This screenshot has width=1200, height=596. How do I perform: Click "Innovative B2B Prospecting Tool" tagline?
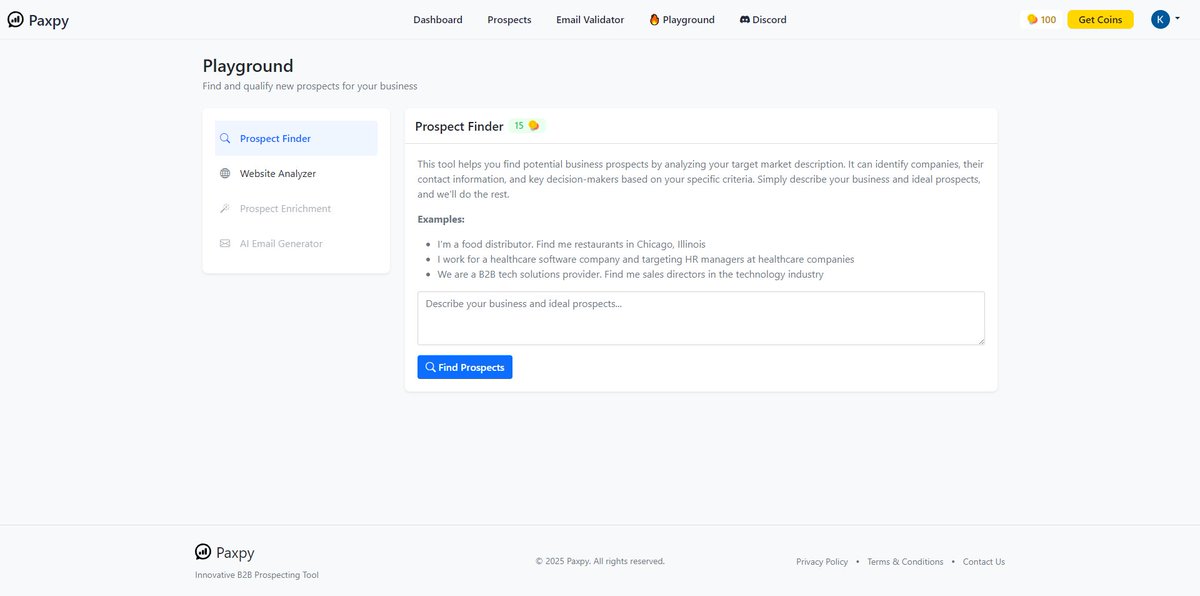pos(257,575)
